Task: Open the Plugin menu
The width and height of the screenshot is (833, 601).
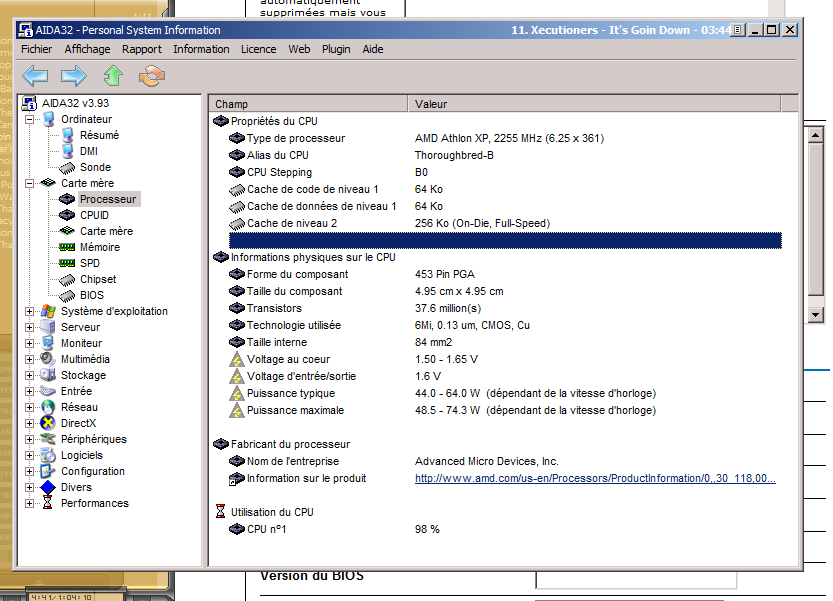Action: coord(336,49)
